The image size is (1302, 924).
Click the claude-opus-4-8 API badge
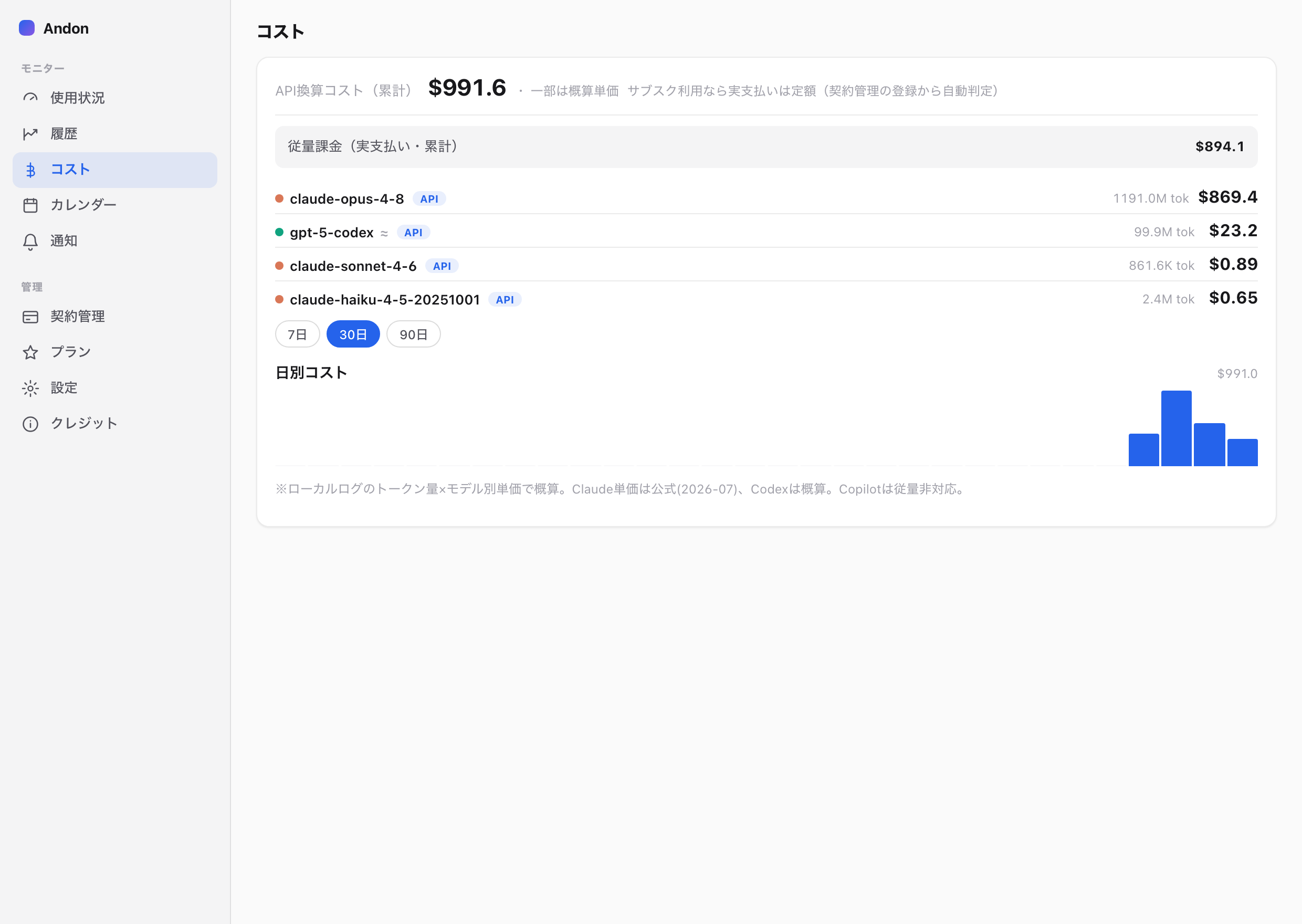click(429, 198)
